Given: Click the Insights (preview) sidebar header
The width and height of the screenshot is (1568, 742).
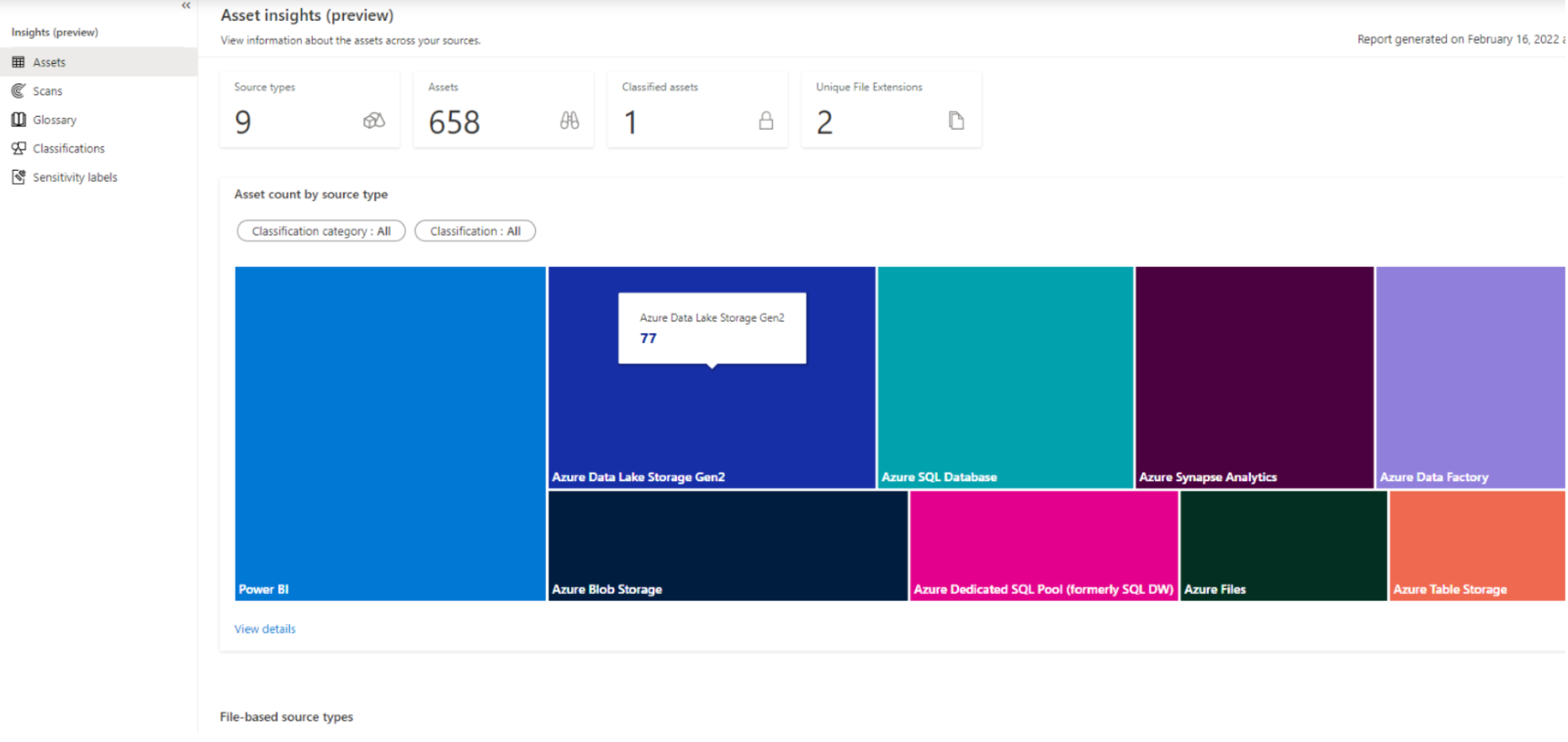Looking at the screenshot, I should pos(55,32).
